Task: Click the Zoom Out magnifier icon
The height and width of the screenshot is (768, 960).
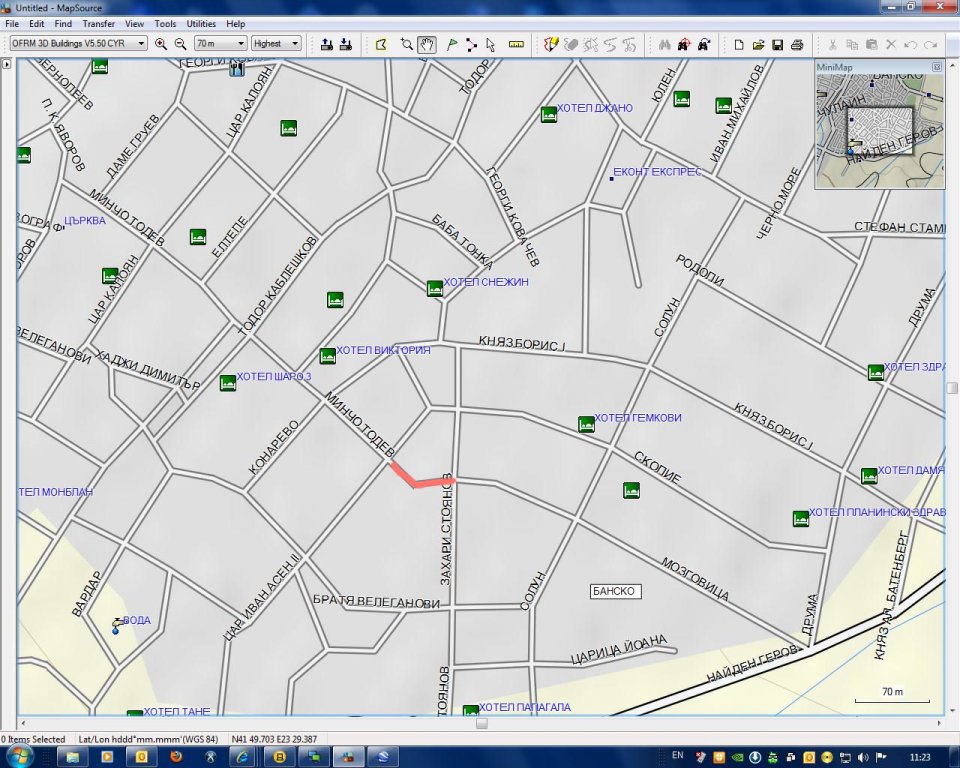Action: [180, 44]
